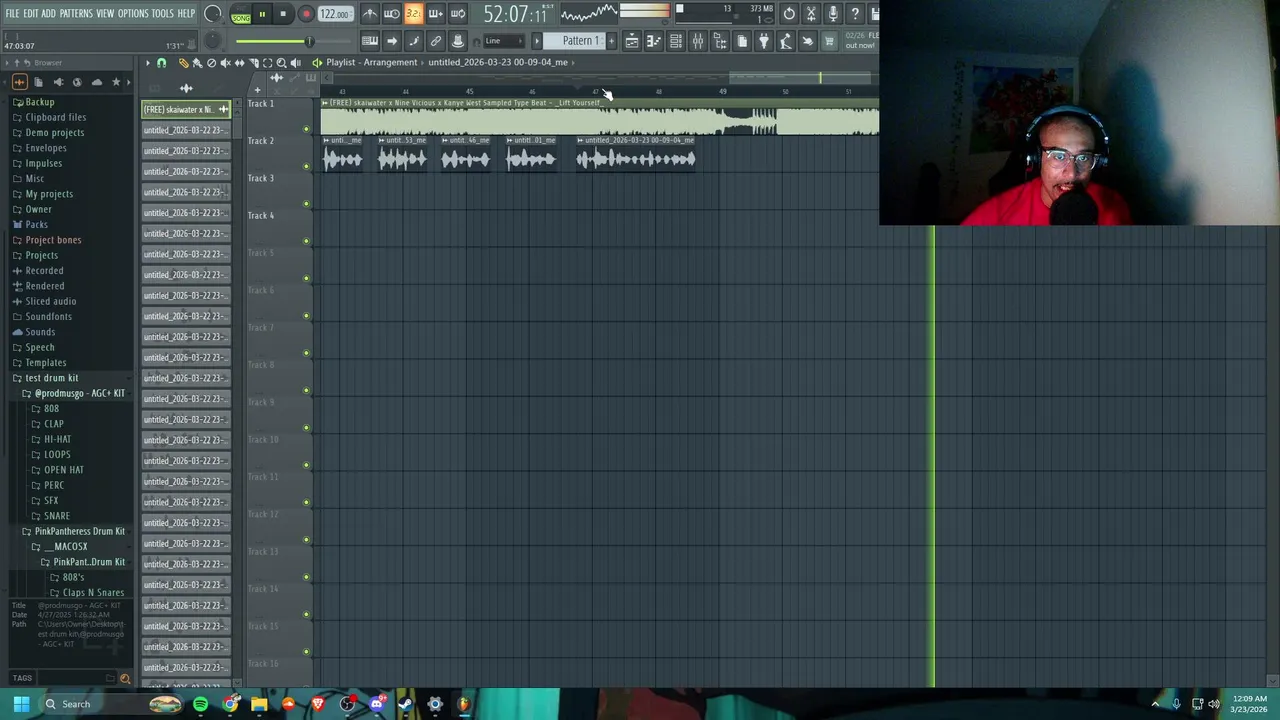Viewport: 1280px width, 720px height.
Task: Click Playlist - Arrangement breadcrumb label
Action: 371,62
